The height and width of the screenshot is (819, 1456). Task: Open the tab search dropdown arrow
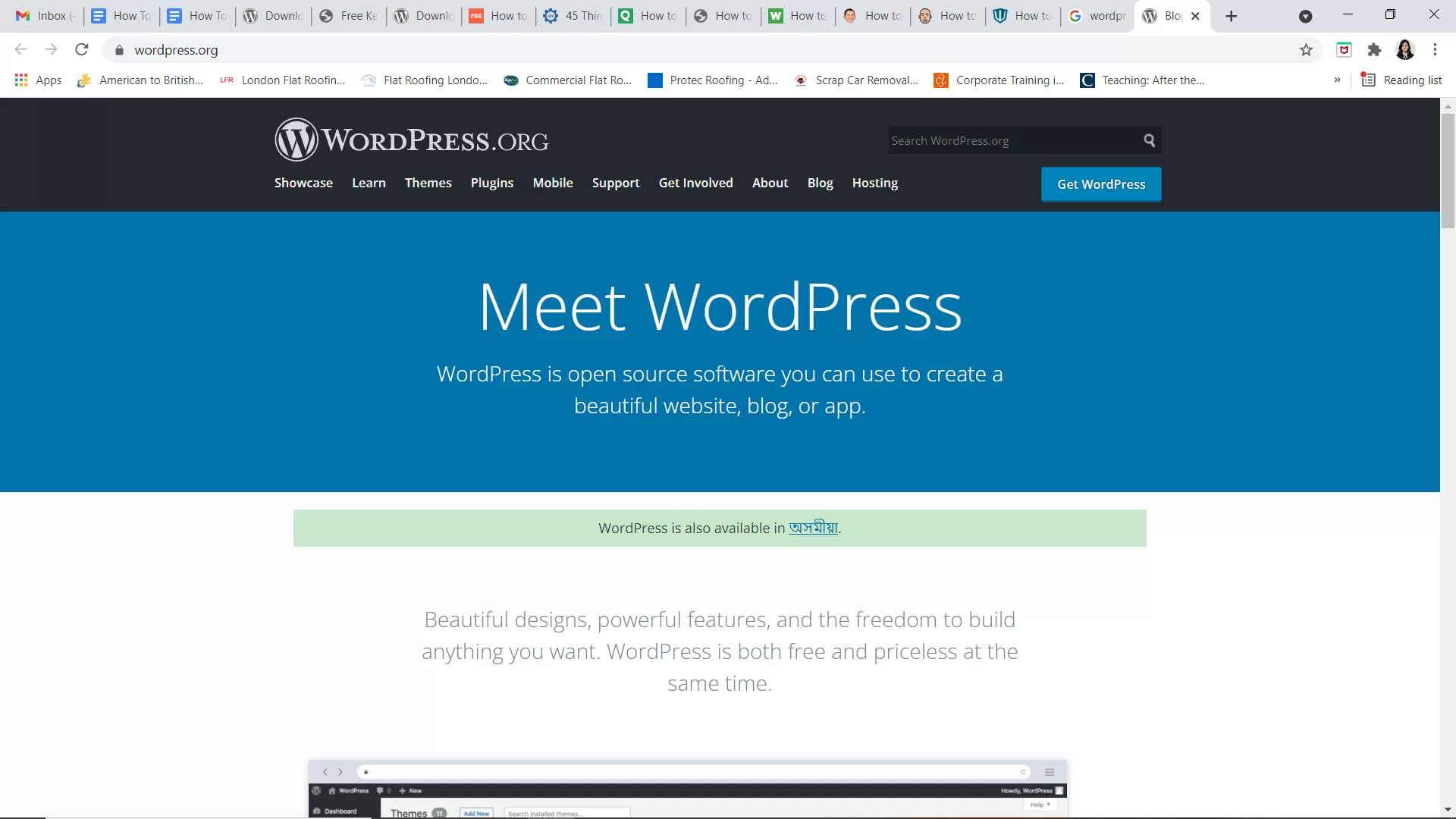tap(1307, 15)
